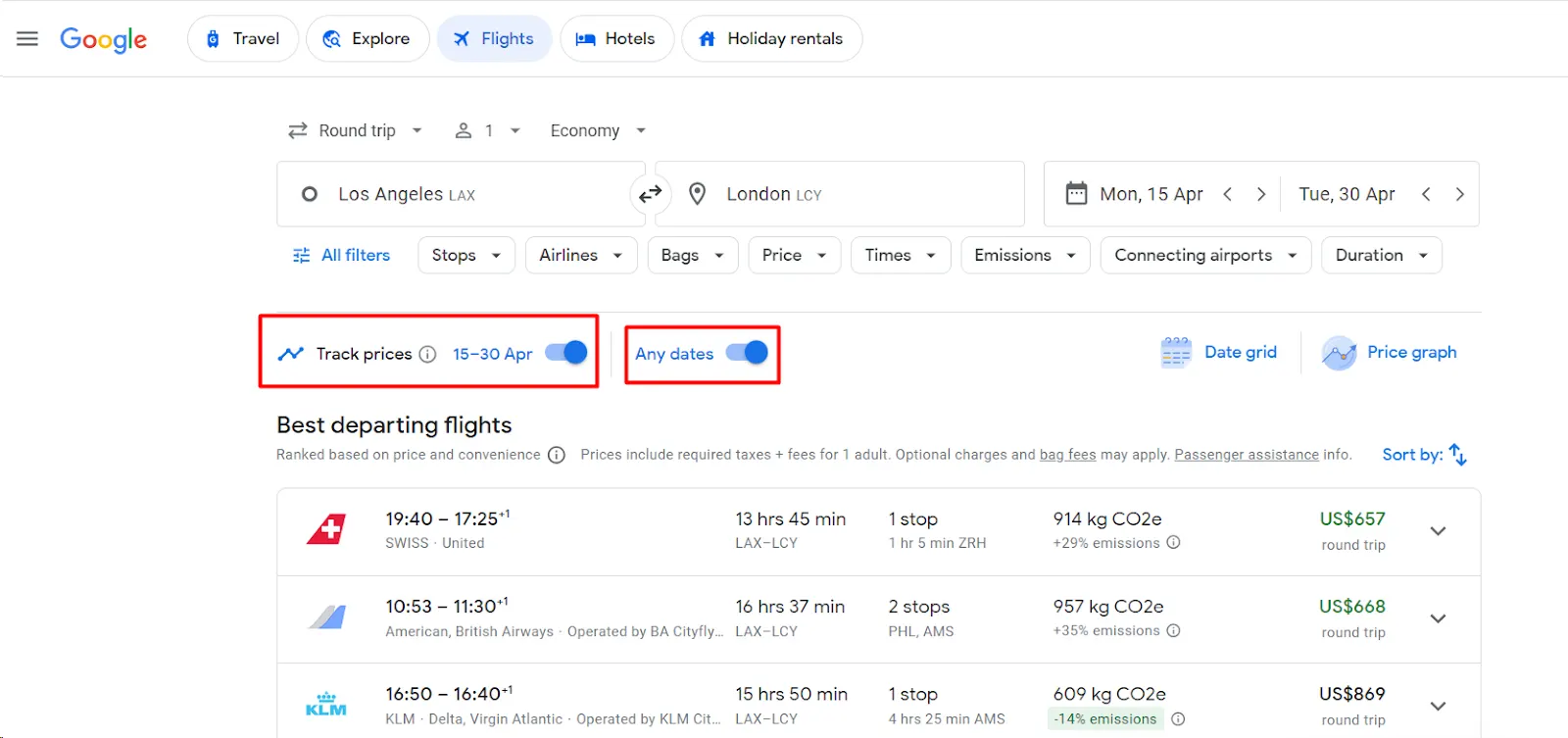1568x738 pixels.
Task: Click the KLM airline logo
Action: pos(326,706)
